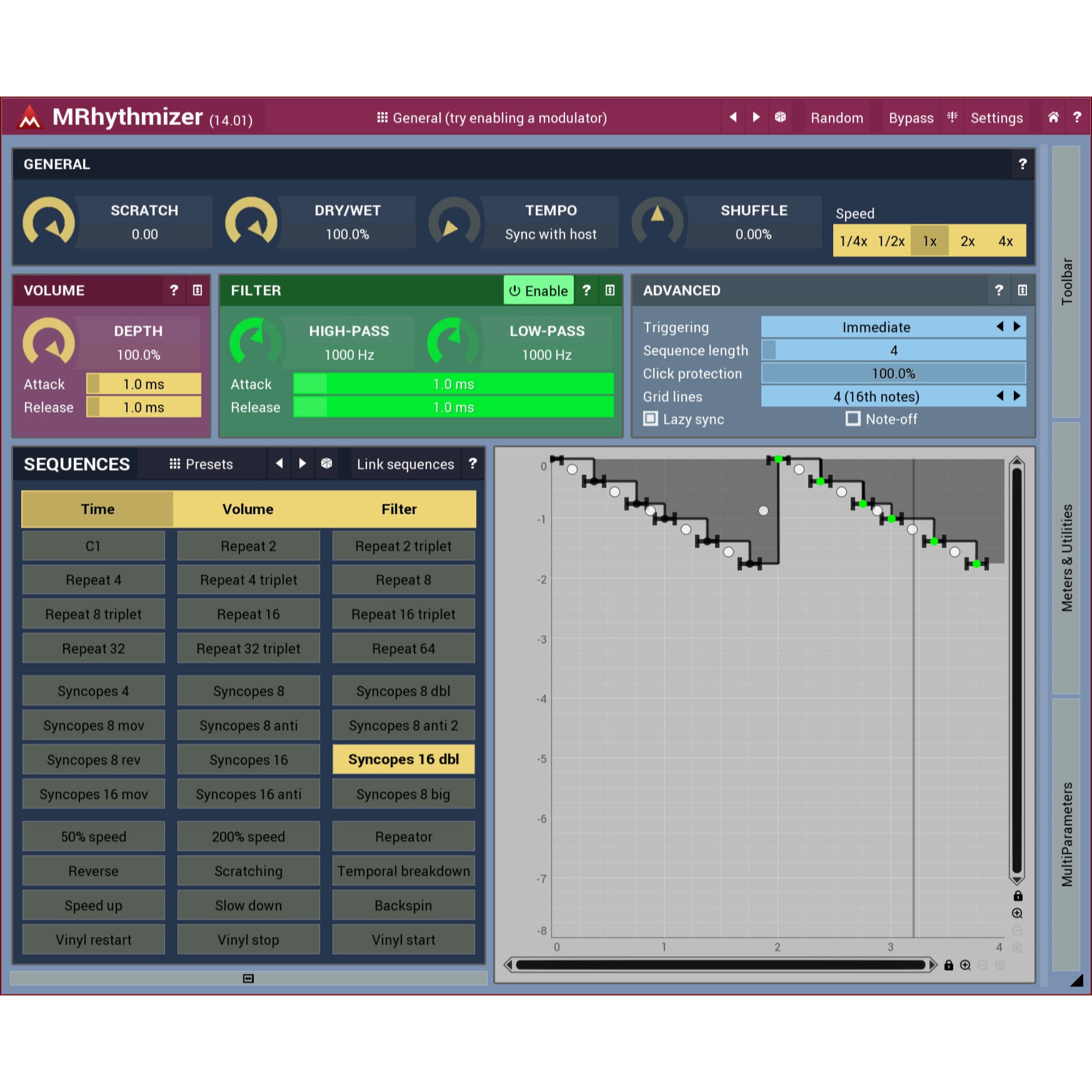The height and width of the screenshot is (1092, 1092).
Task: Open ADVANCED panel preset menu icon
Action: 1023,290
